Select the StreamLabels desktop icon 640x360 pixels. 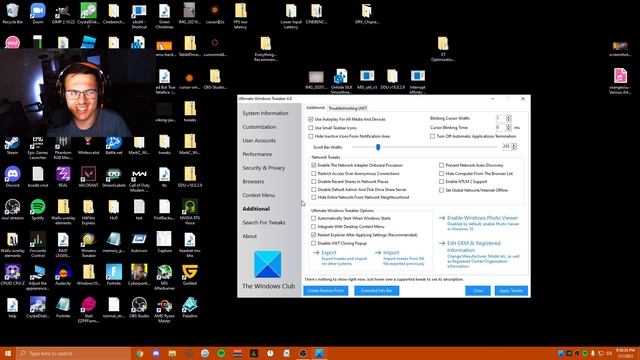coord(114,177)
